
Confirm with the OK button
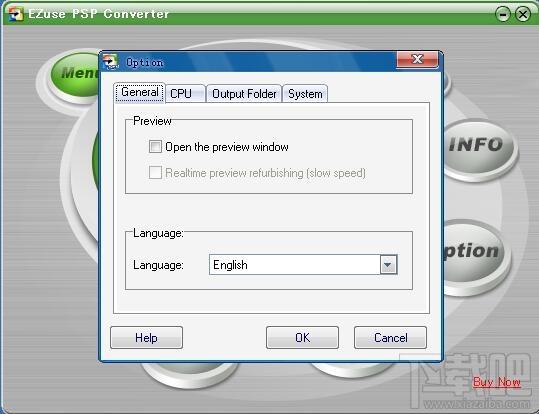click(x=302, y=338)
